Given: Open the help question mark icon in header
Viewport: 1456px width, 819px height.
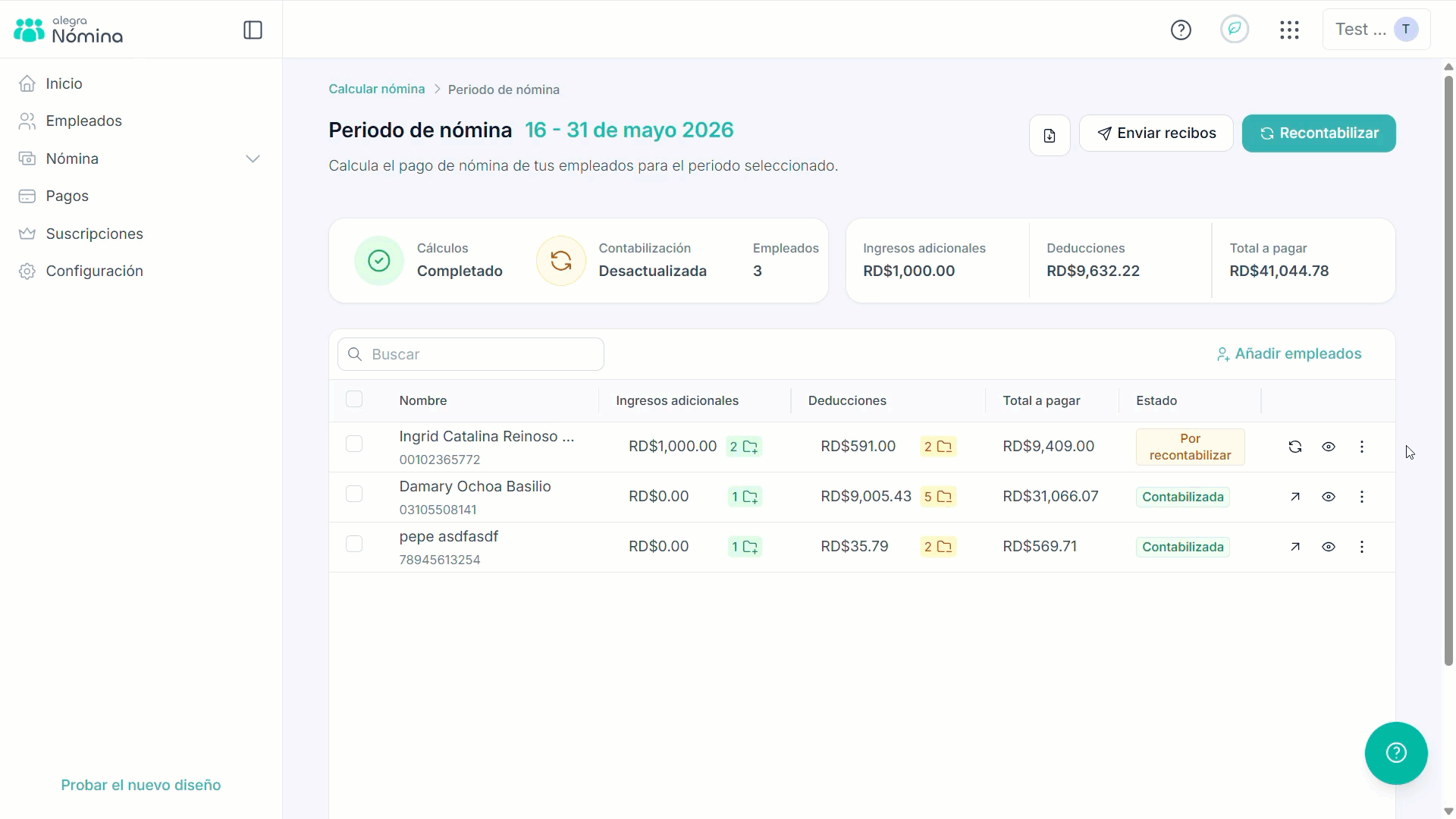Looking at the screenshot, I should point(1181,30).
